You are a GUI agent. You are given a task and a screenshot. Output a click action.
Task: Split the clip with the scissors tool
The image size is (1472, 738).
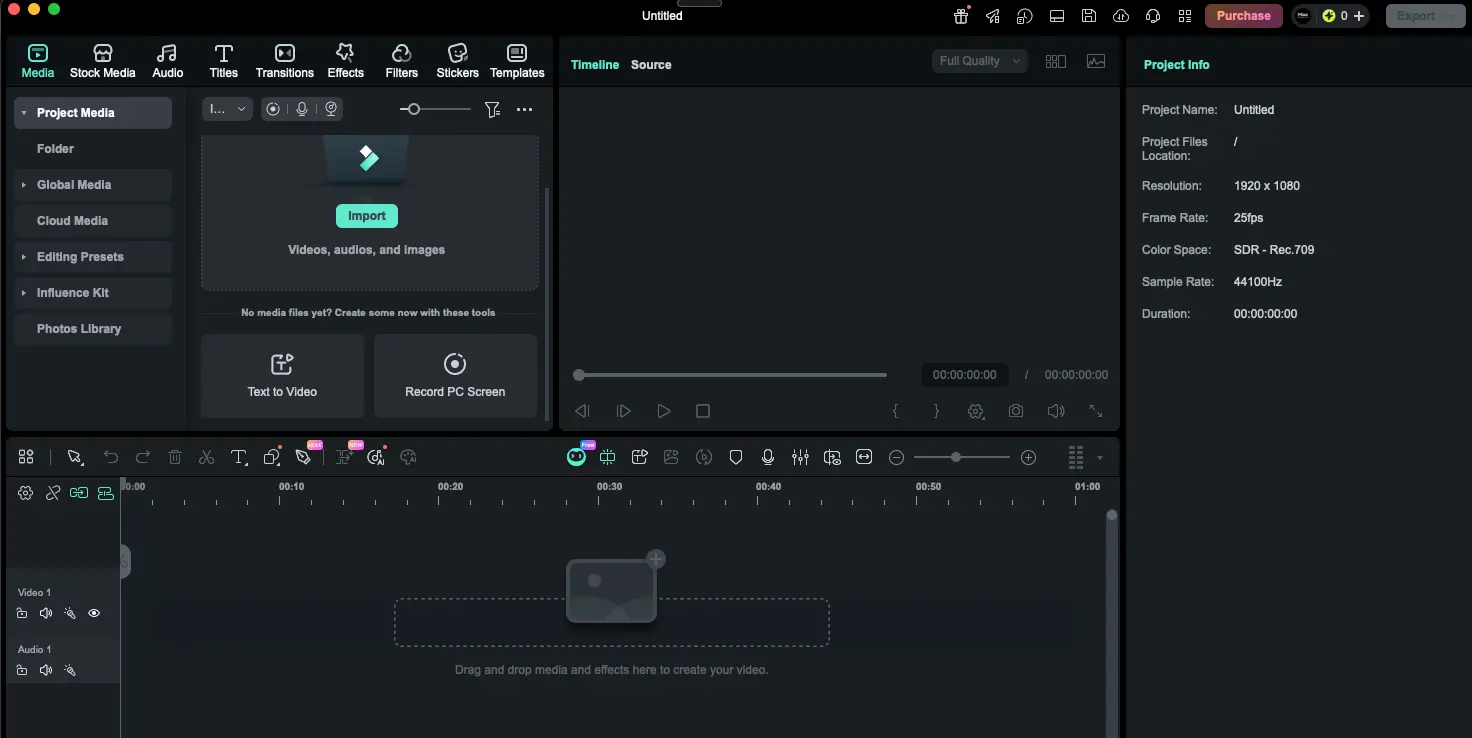207,457
